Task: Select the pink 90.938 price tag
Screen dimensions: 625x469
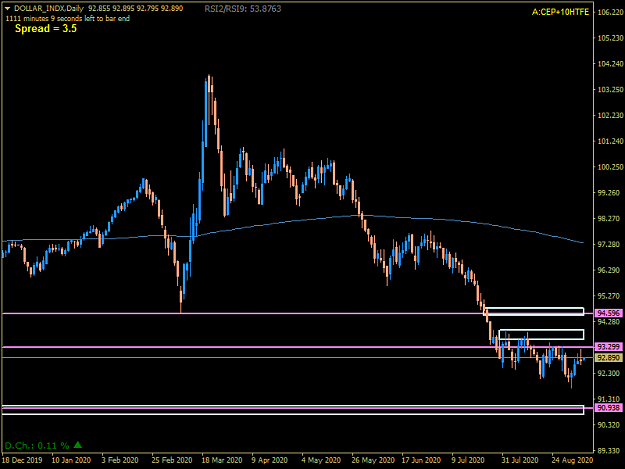Action: (x=609, y=408)
